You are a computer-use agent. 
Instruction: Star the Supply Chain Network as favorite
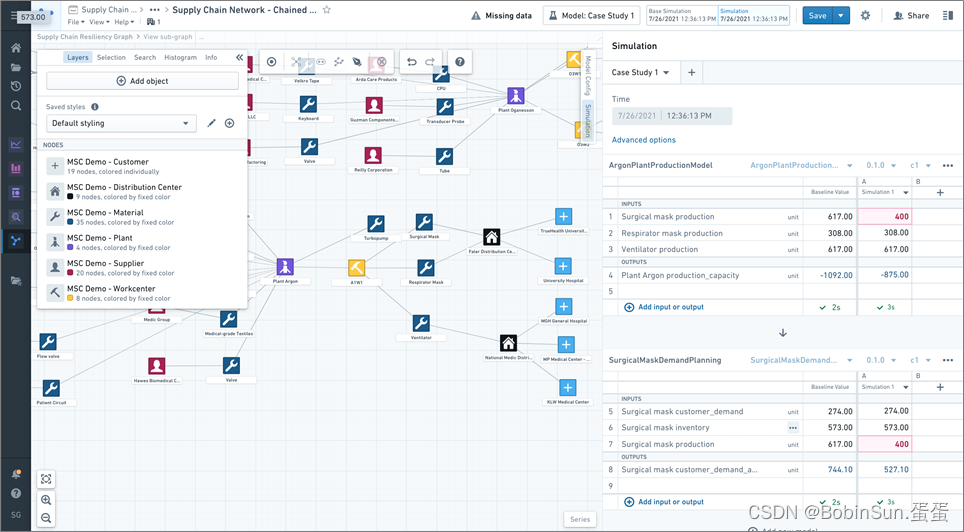[326, 10]
